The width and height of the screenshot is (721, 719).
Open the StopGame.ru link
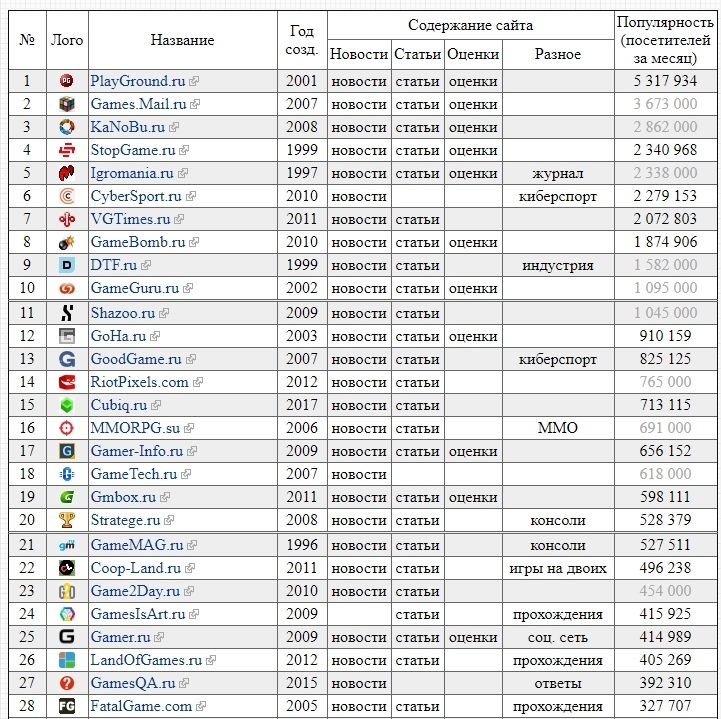tap(133, 150)
